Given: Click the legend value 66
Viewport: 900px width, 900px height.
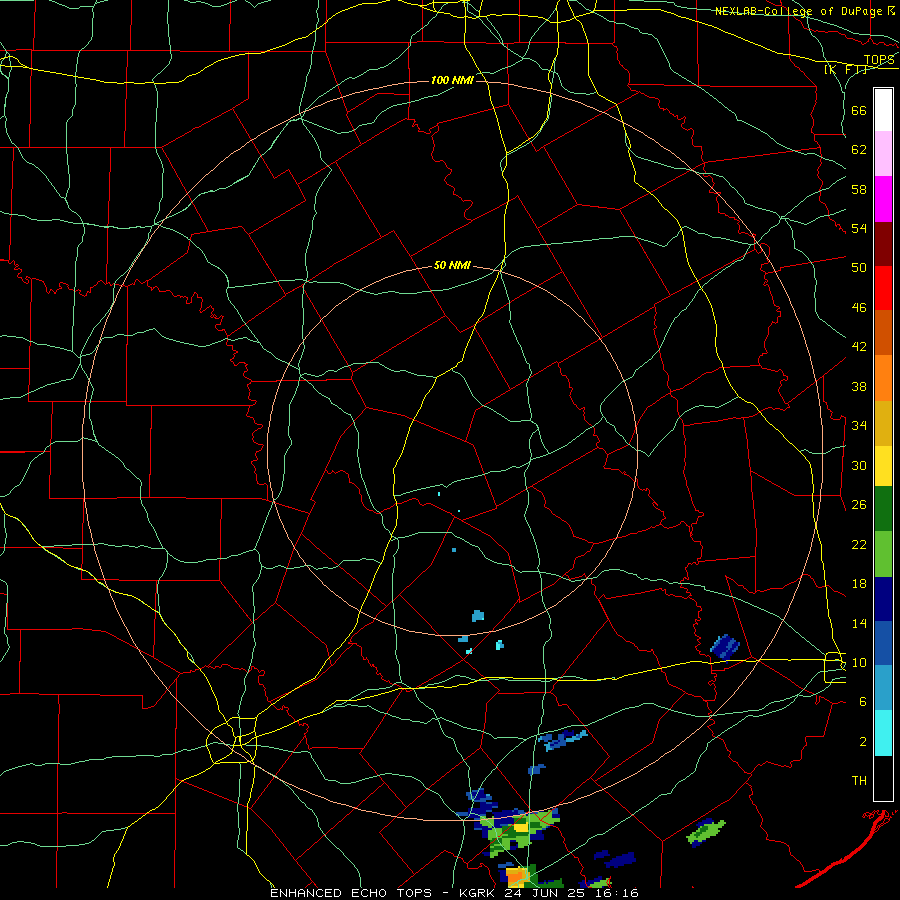Looking at the screenshot, I should (x=859, y=110).
